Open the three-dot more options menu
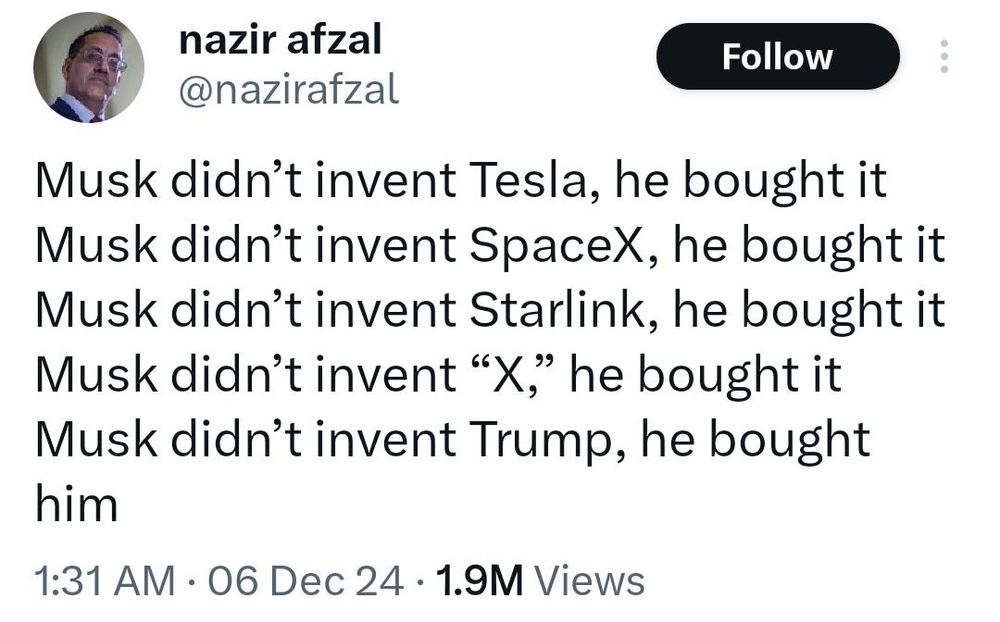The height and width of the screenshot is (622, 1000). click(x=944, y=57)
